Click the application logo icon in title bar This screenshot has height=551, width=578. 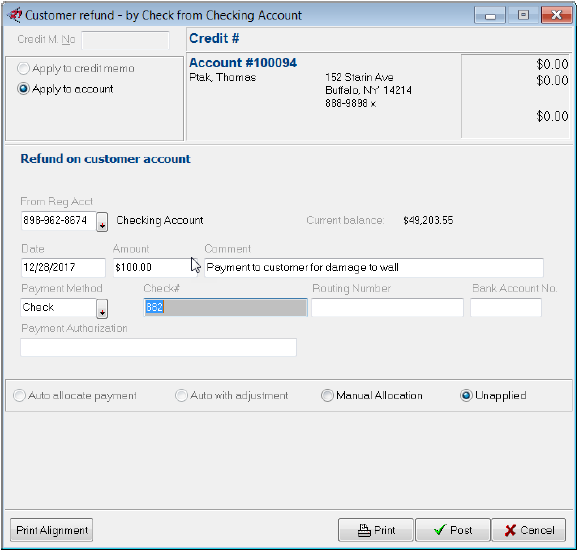(15, 15)
